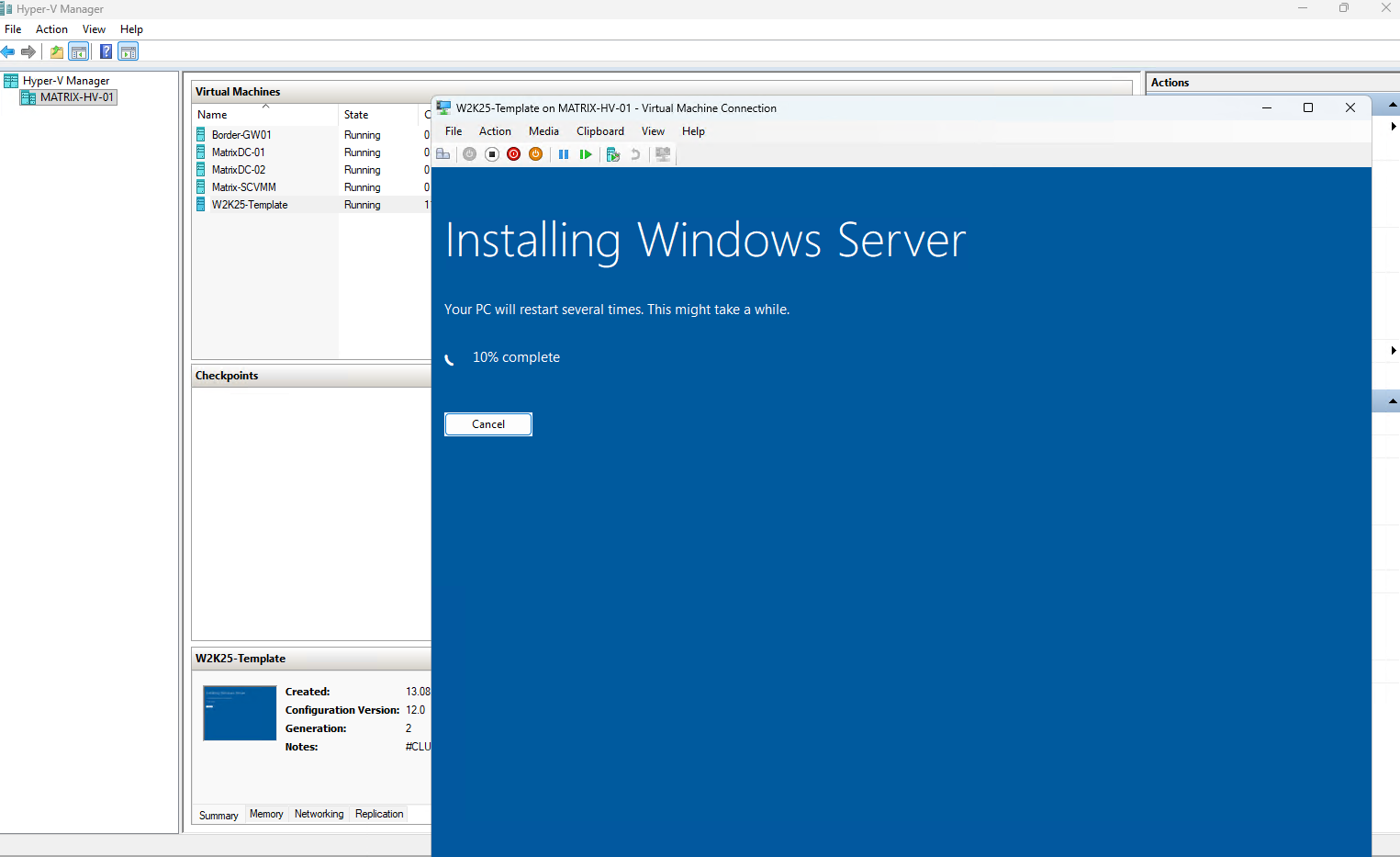Pause the virtual machine

click(564, 154)
